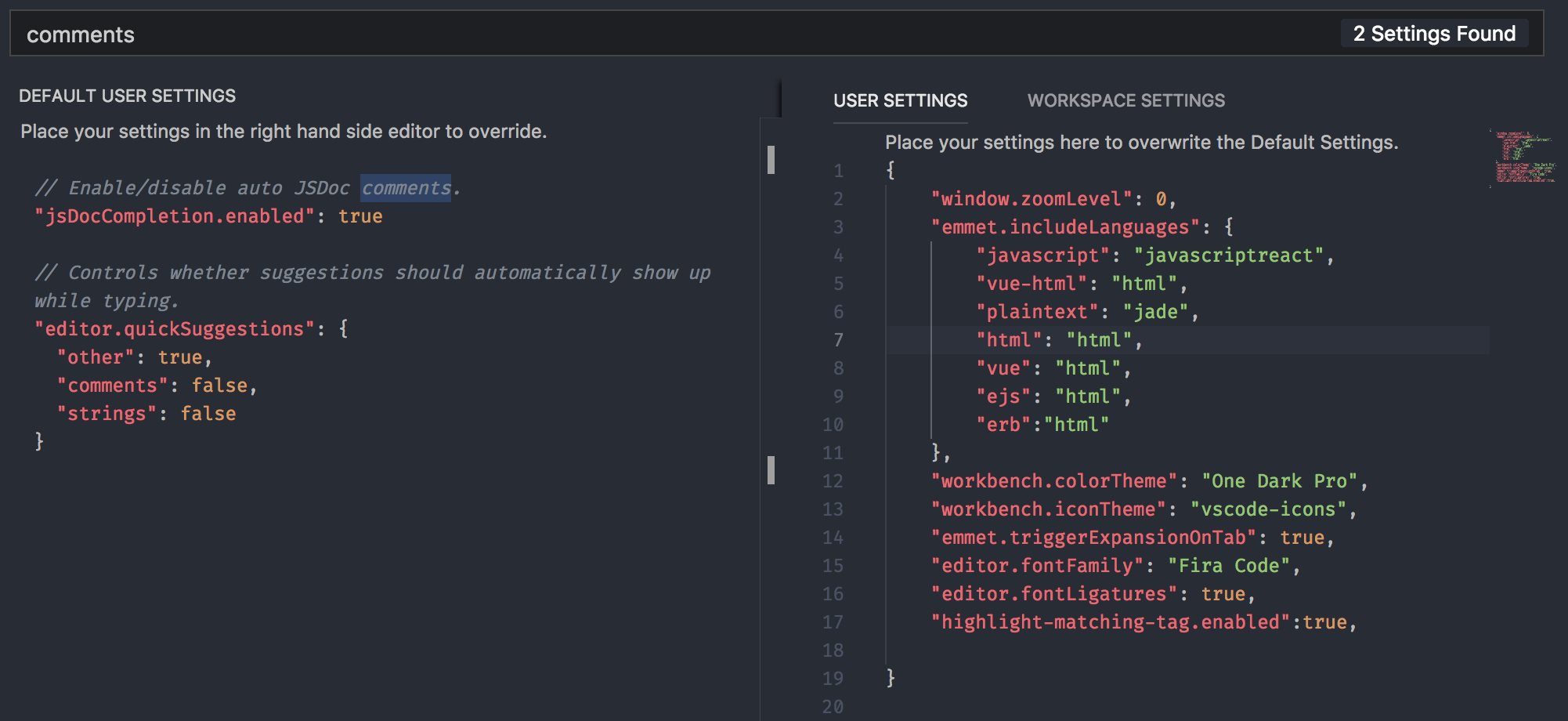
Task: Click the "One Dark Pro" theme value
Action: pos(1279,481)
